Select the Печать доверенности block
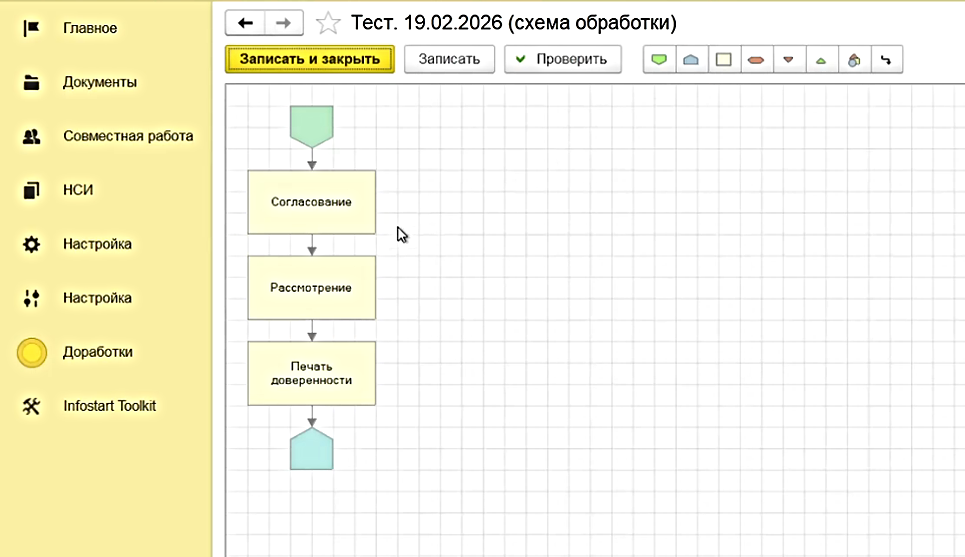The width and height of the screenshot is (965, 557). pos(311,373)
